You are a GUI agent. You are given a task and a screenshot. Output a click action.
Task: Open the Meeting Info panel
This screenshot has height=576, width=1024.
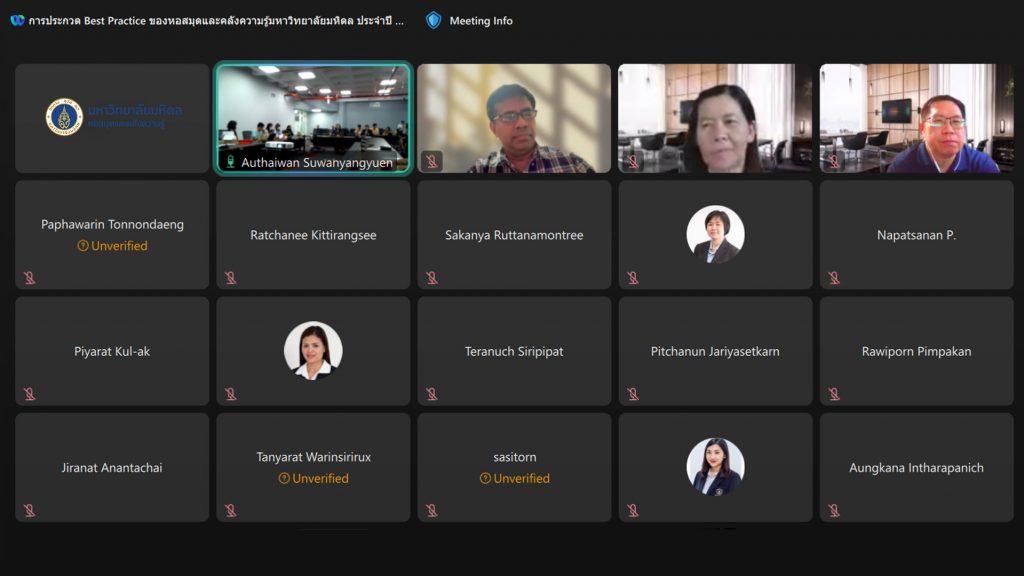tap(480, 20)
